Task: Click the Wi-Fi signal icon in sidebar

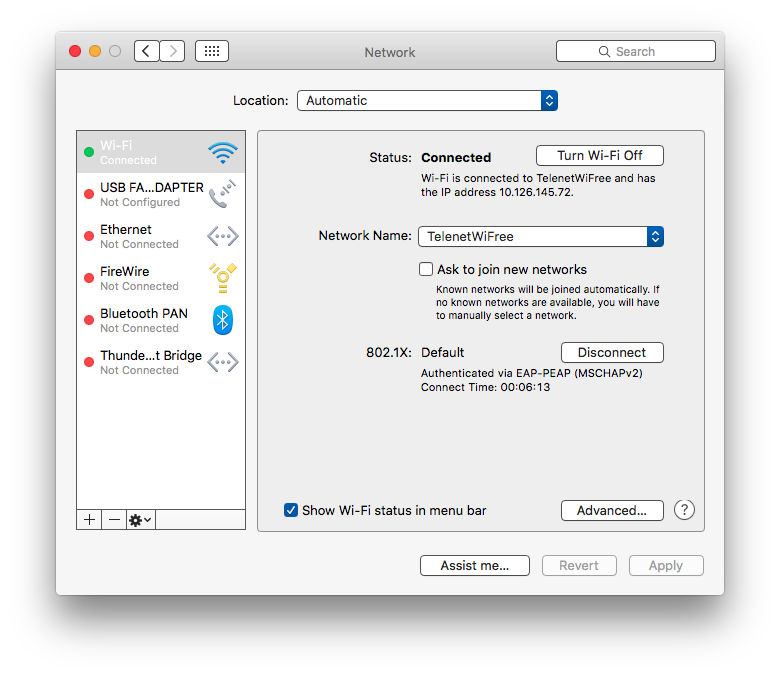Action: click(222, 153)
